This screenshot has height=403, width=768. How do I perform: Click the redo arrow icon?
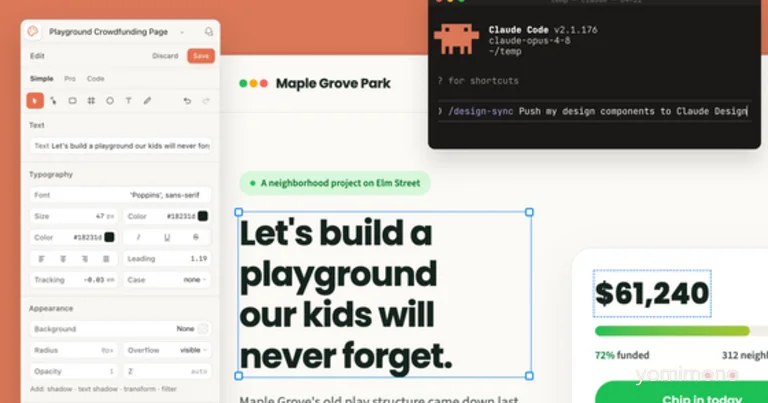206,101
